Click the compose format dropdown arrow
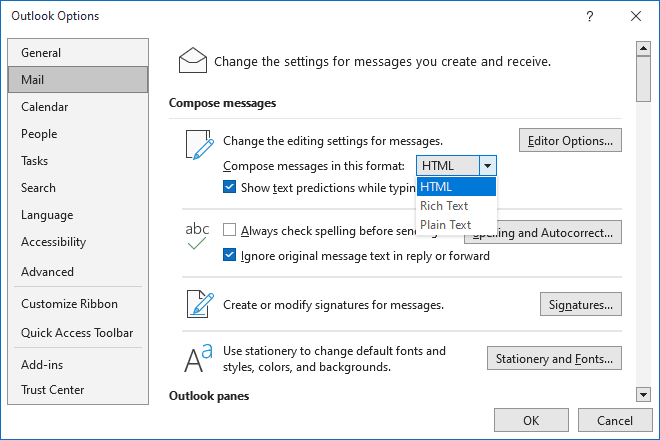Screen dimensions: 660x440 pyautogui.click(x=487, y=165)
